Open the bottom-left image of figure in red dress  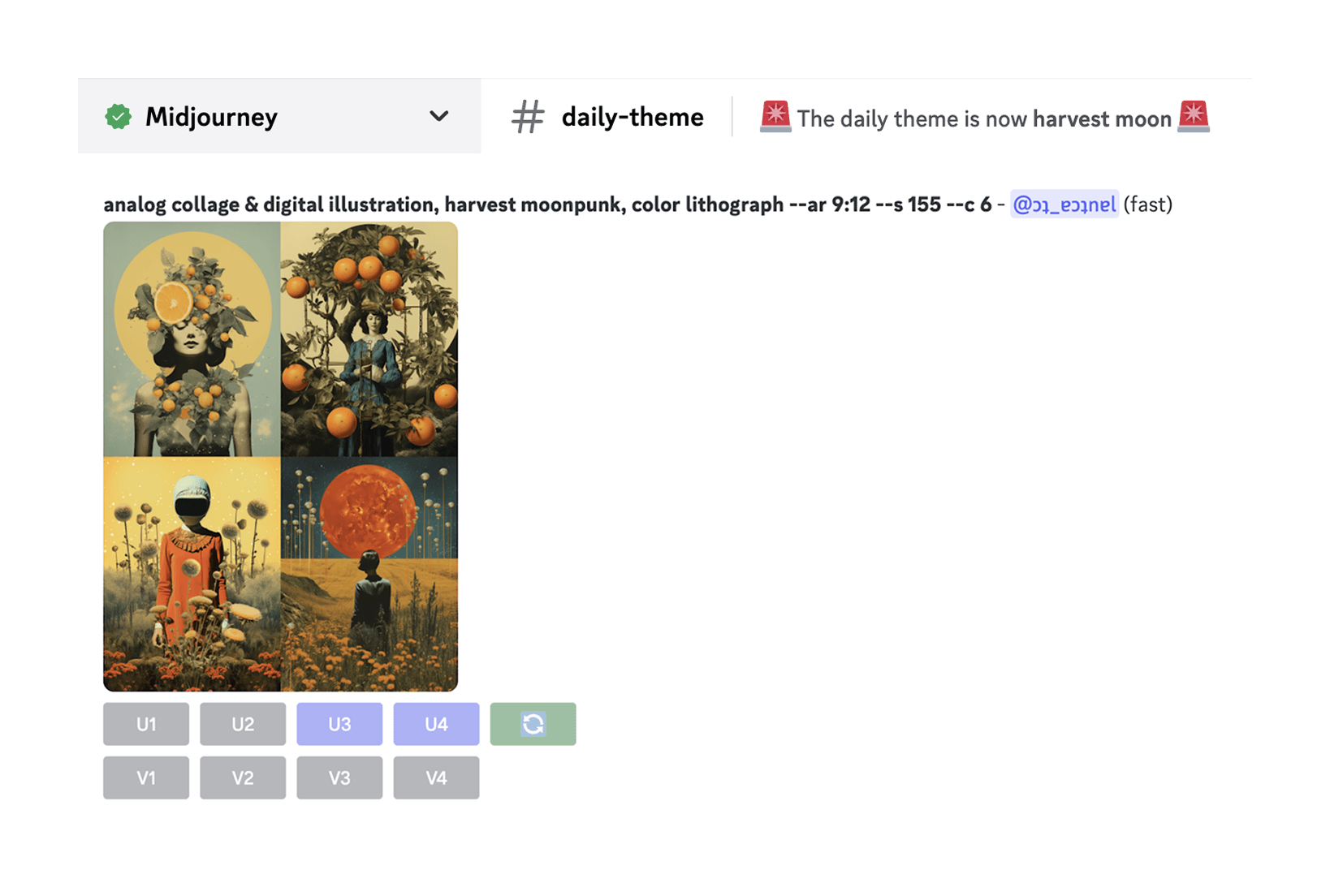click(192, 574)
